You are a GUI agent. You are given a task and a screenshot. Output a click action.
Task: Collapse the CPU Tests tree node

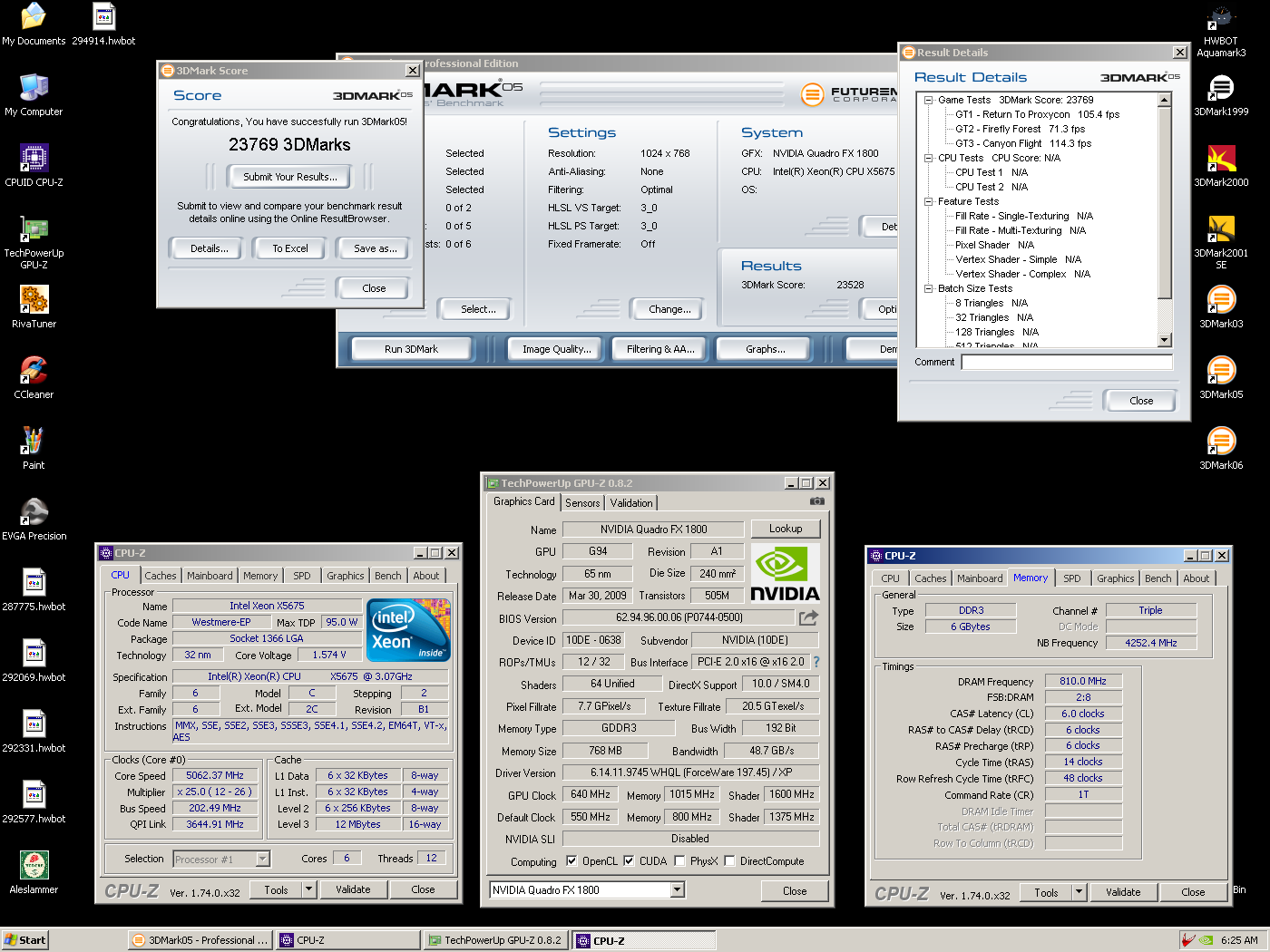point(928,158)
